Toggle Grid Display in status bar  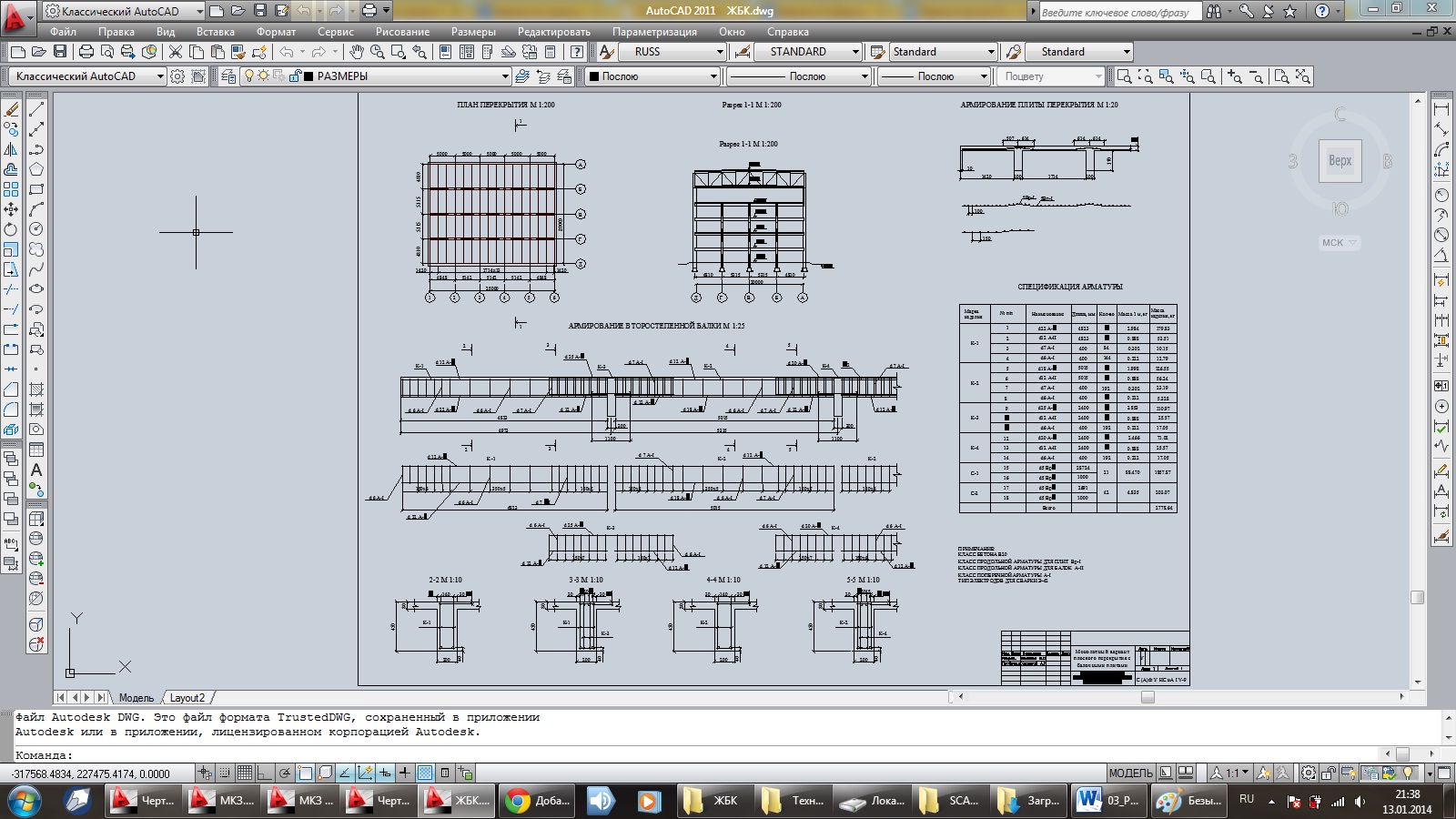coord(245,773)
